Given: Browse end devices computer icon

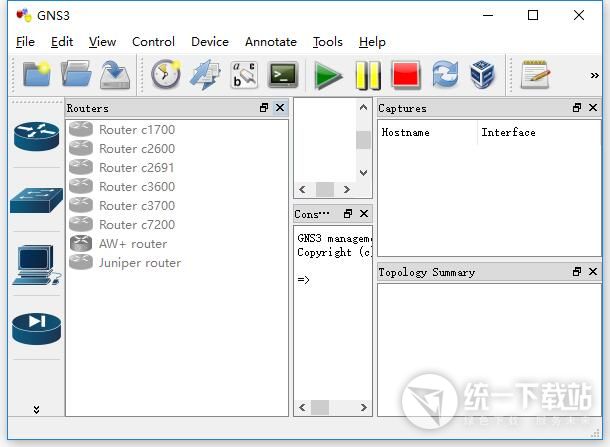Looking at the screenshot, I should pyautogui.click(x=37, y=265).
